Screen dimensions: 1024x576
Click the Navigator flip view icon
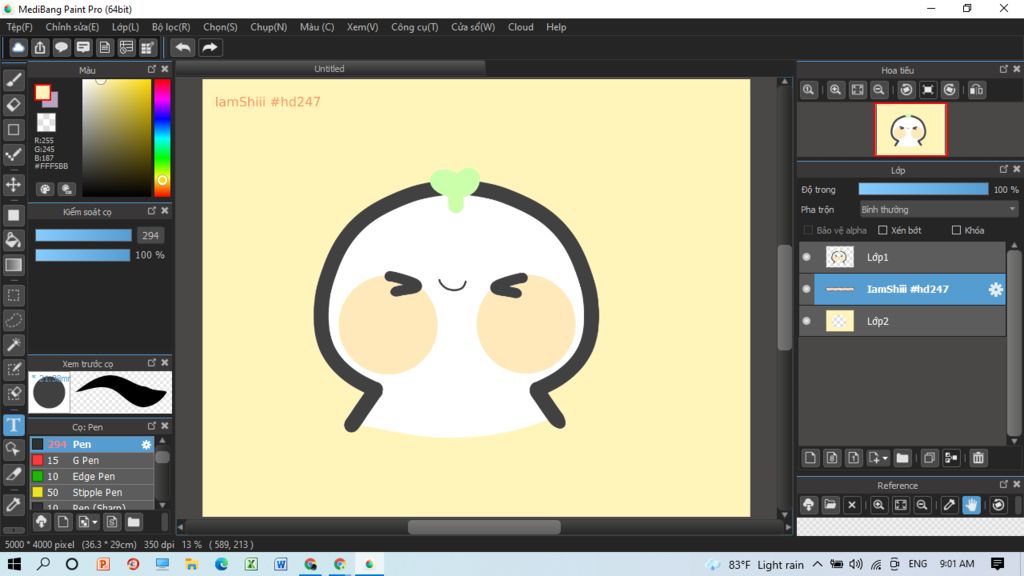click(976, 90)
